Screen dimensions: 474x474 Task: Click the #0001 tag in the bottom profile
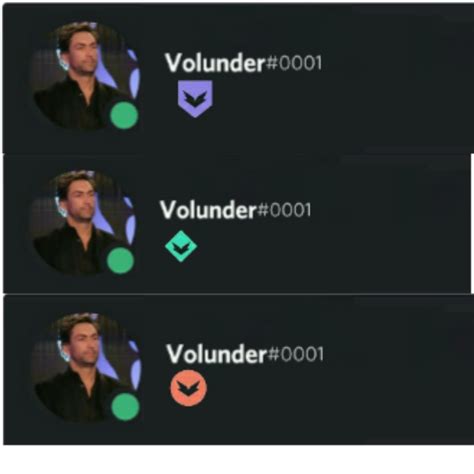point(296,354)
